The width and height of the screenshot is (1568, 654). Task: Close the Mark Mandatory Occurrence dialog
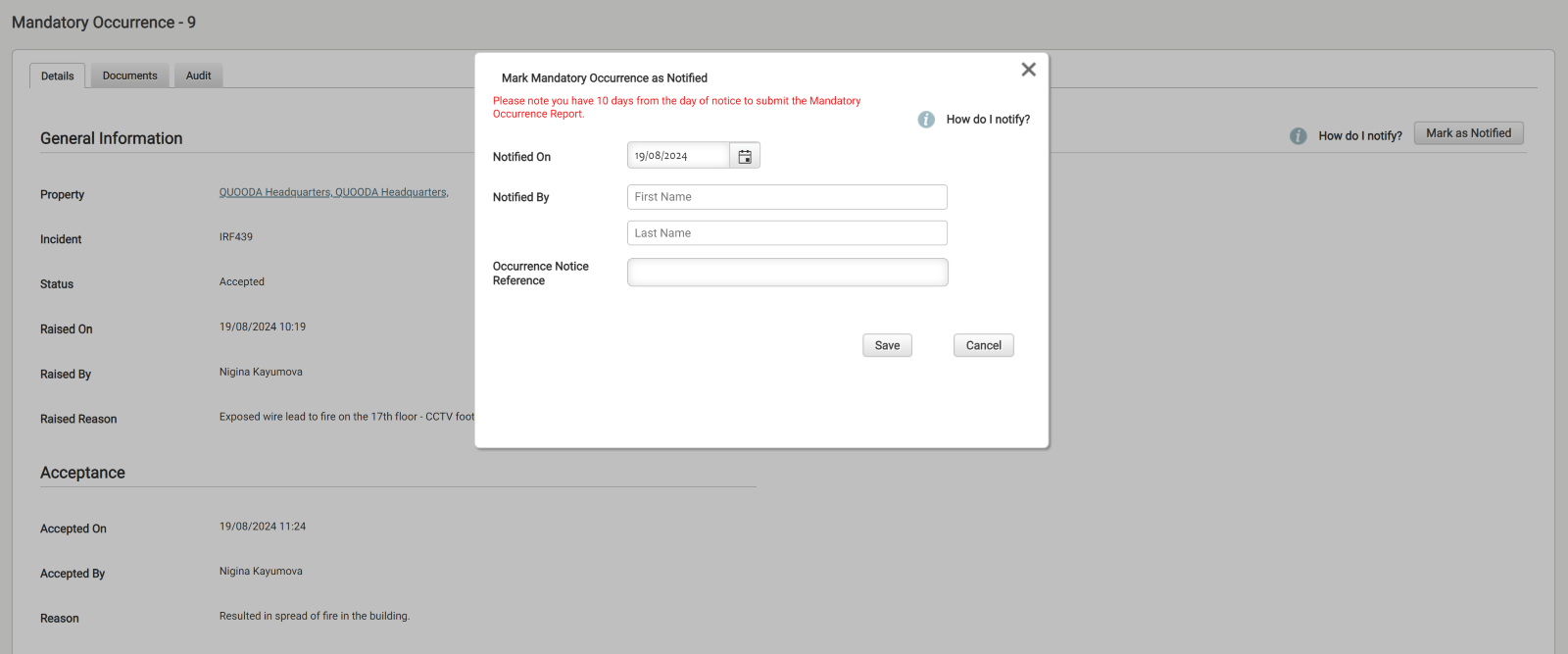click(1028, 70)
